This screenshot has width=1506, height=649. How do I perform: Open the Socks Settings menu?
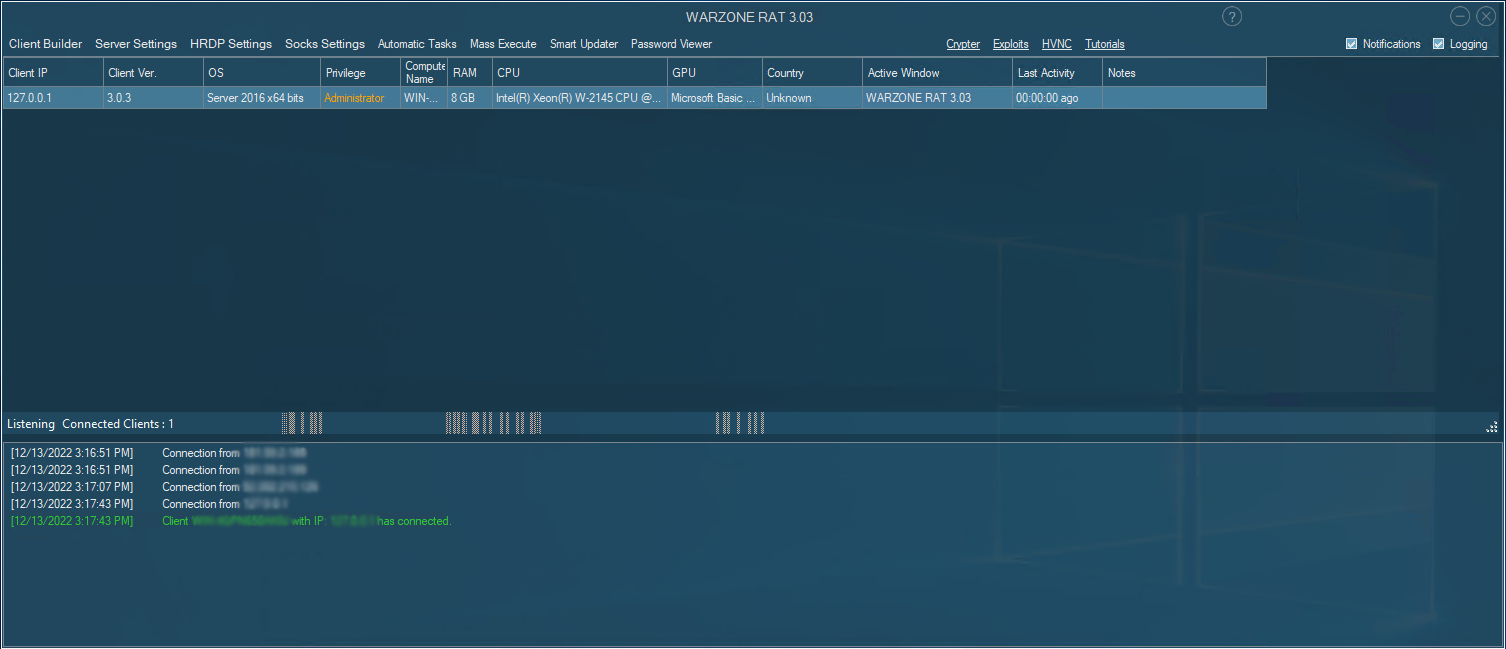click(325, 44)
